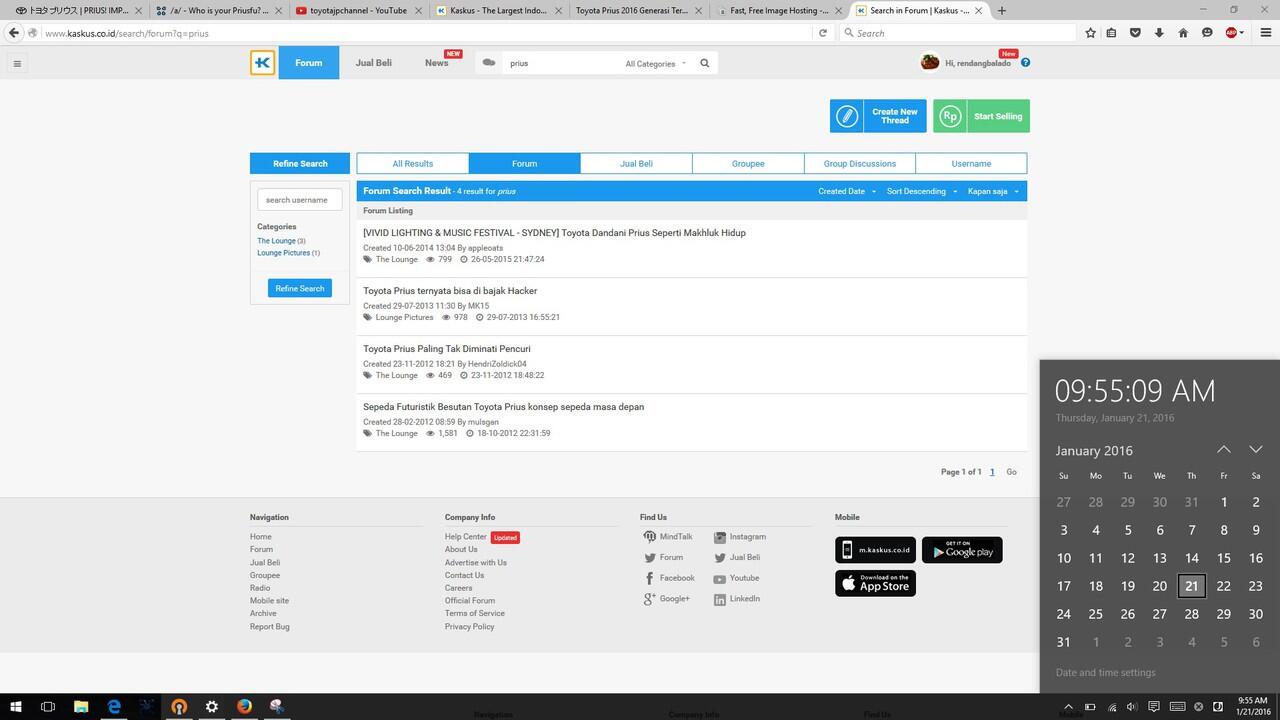Open the All Categories dropdown

click(656, 63)
